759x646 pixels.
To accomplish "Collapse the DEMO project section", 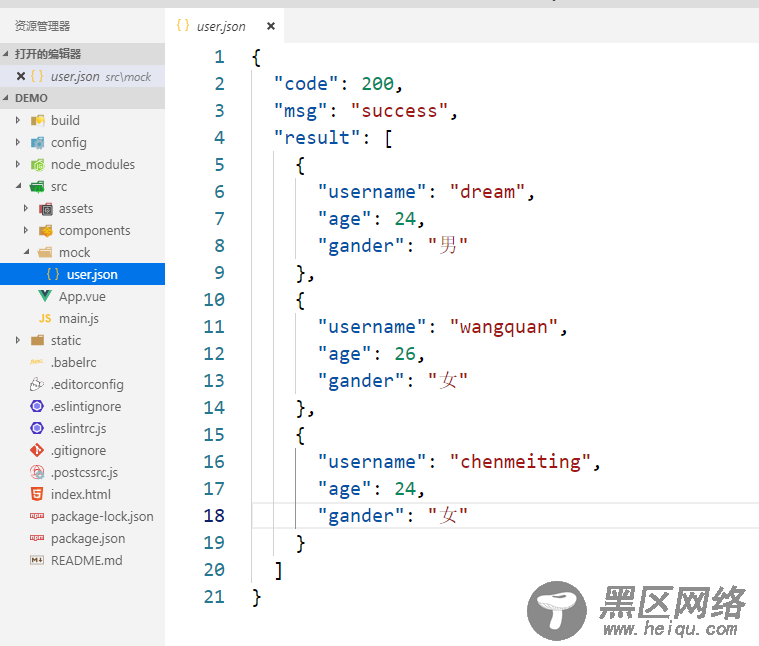I will point(5,98).
